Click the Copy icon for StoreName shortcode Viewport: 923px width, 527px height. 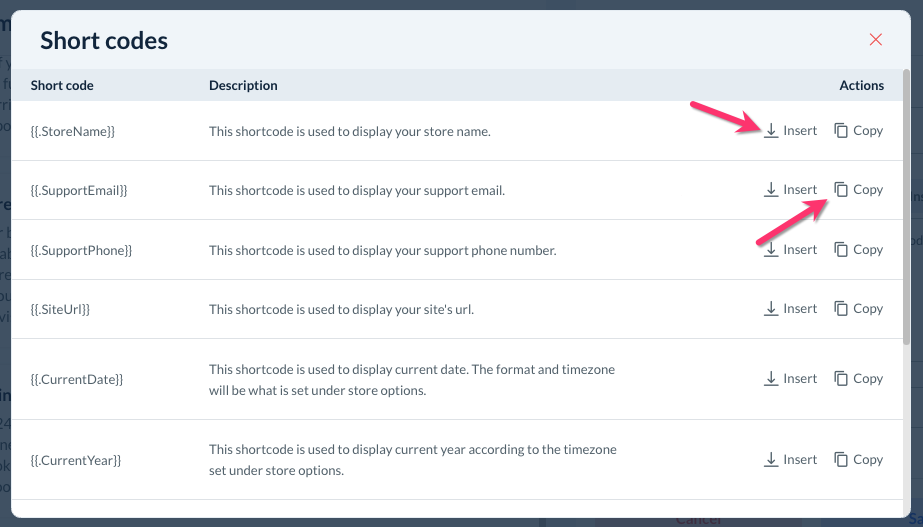[841, 130]
